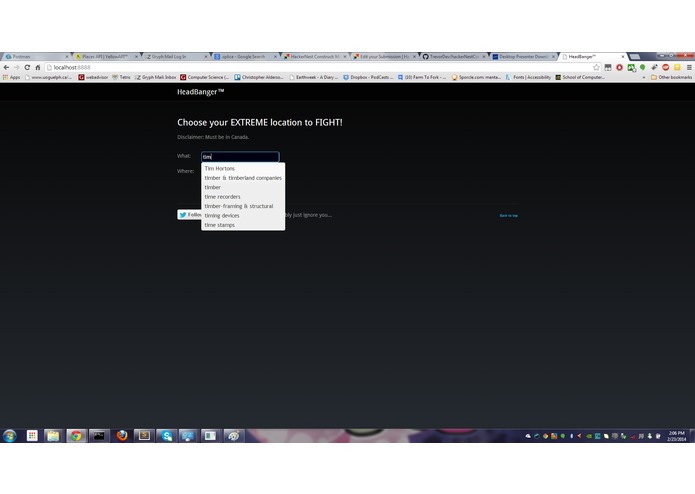Open the Tetris bookmark
695x494 pixels.
coord(121,77)
